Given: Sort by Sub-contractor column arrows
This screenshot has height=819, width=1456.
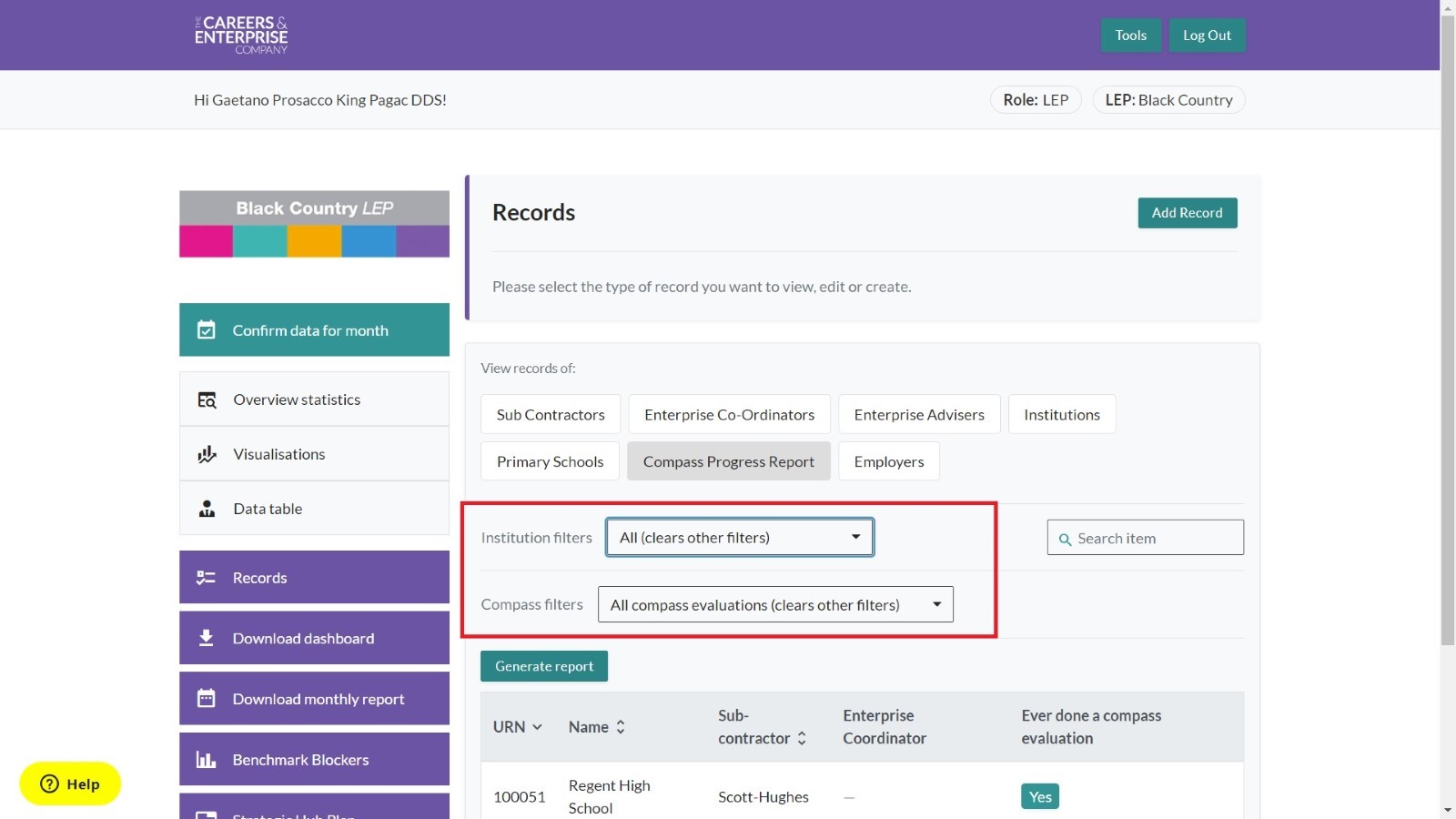Looking at the screenshot, I should (802, 738).
